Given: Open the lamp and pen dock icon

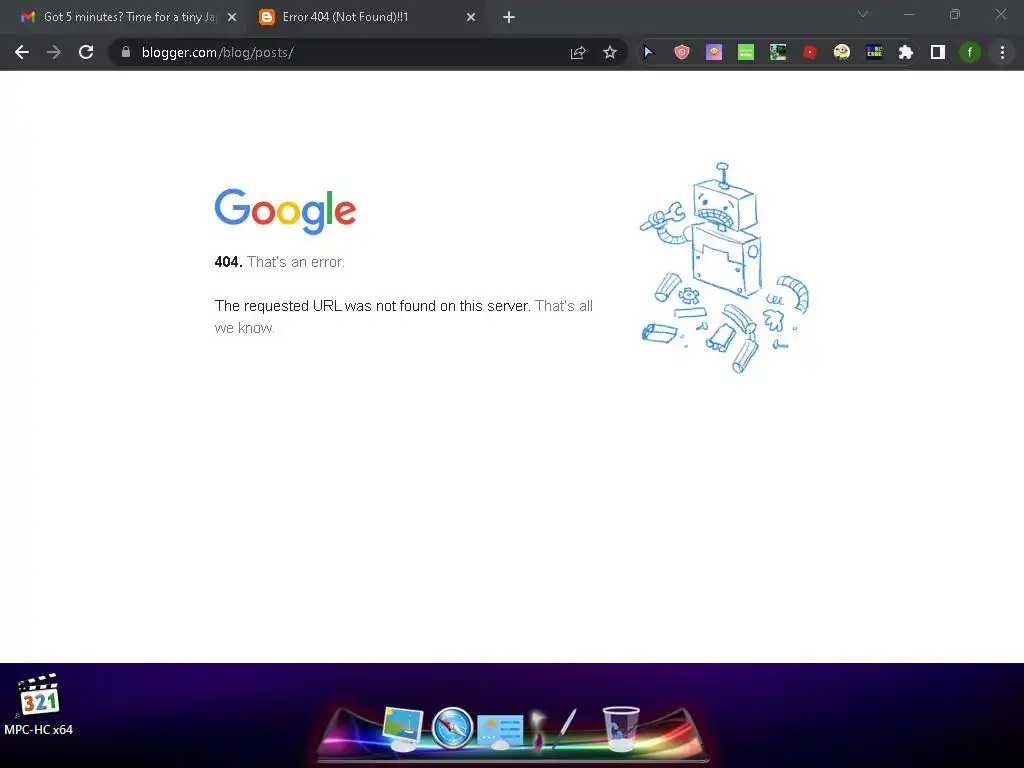Looking at the screenshot, I should [552, 728].
